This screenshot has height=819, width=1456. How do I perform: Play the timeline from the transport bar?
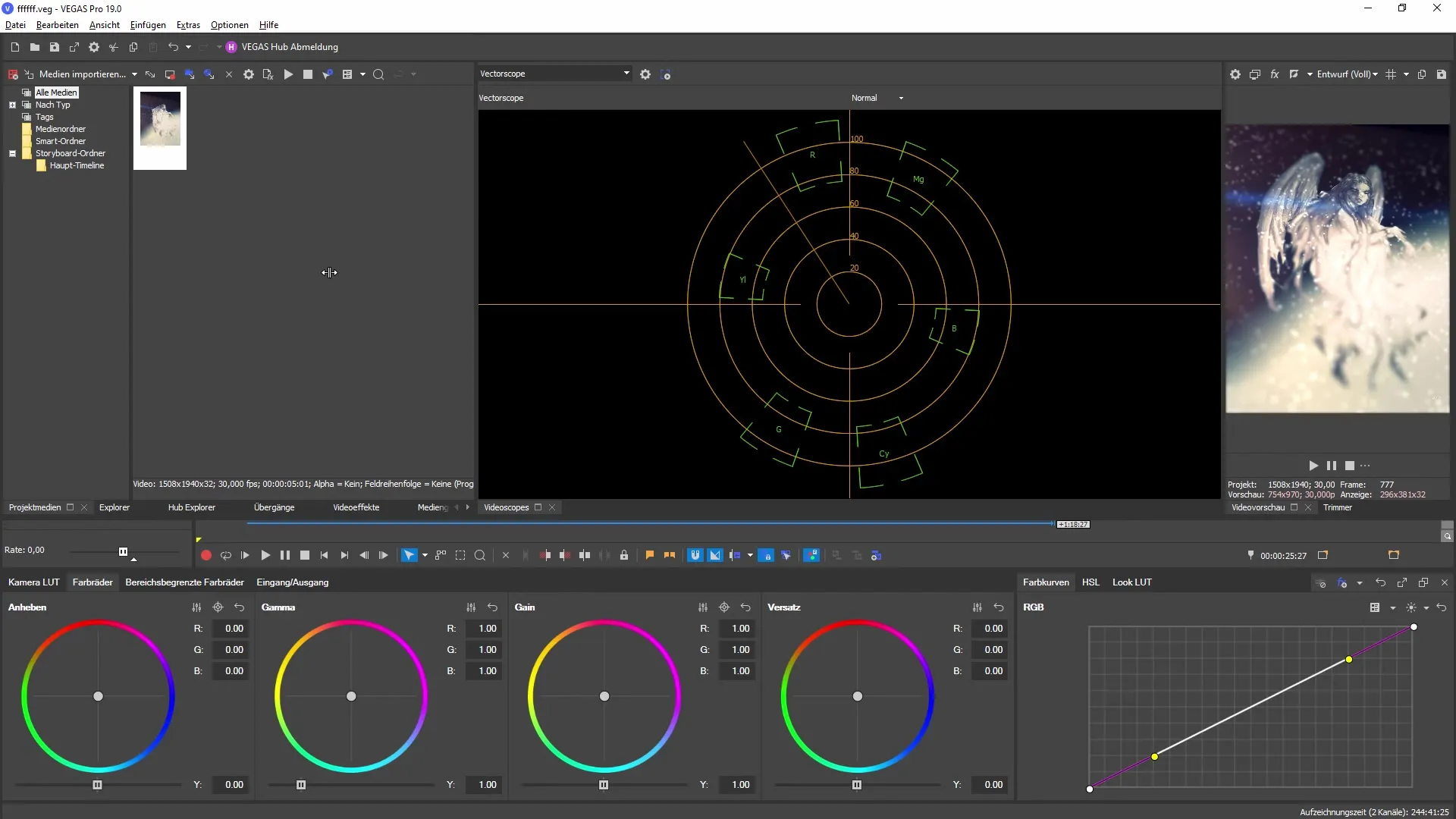click(265, 555)
